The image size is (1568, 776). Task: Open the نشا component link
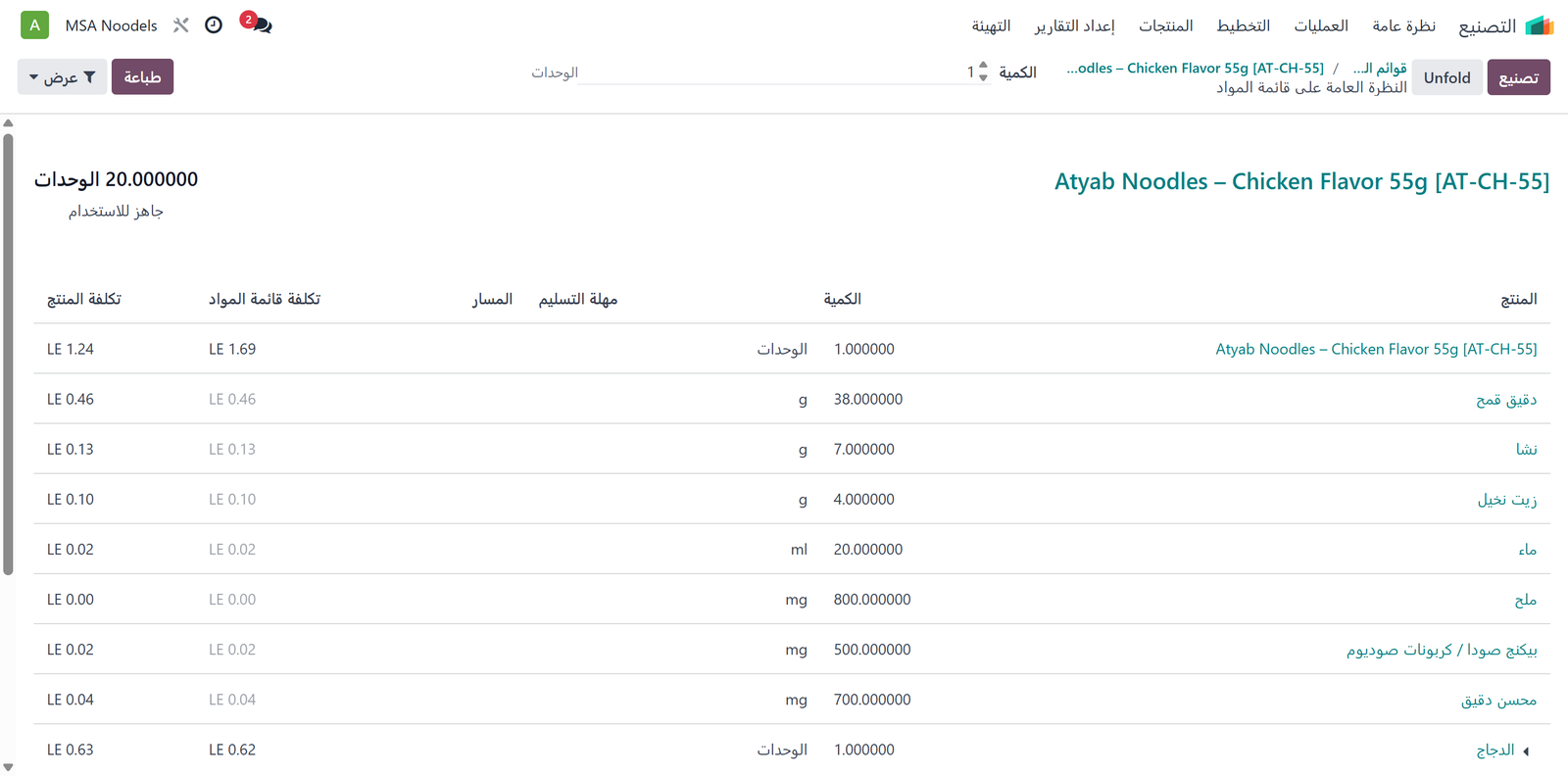tap(1527, 449)
